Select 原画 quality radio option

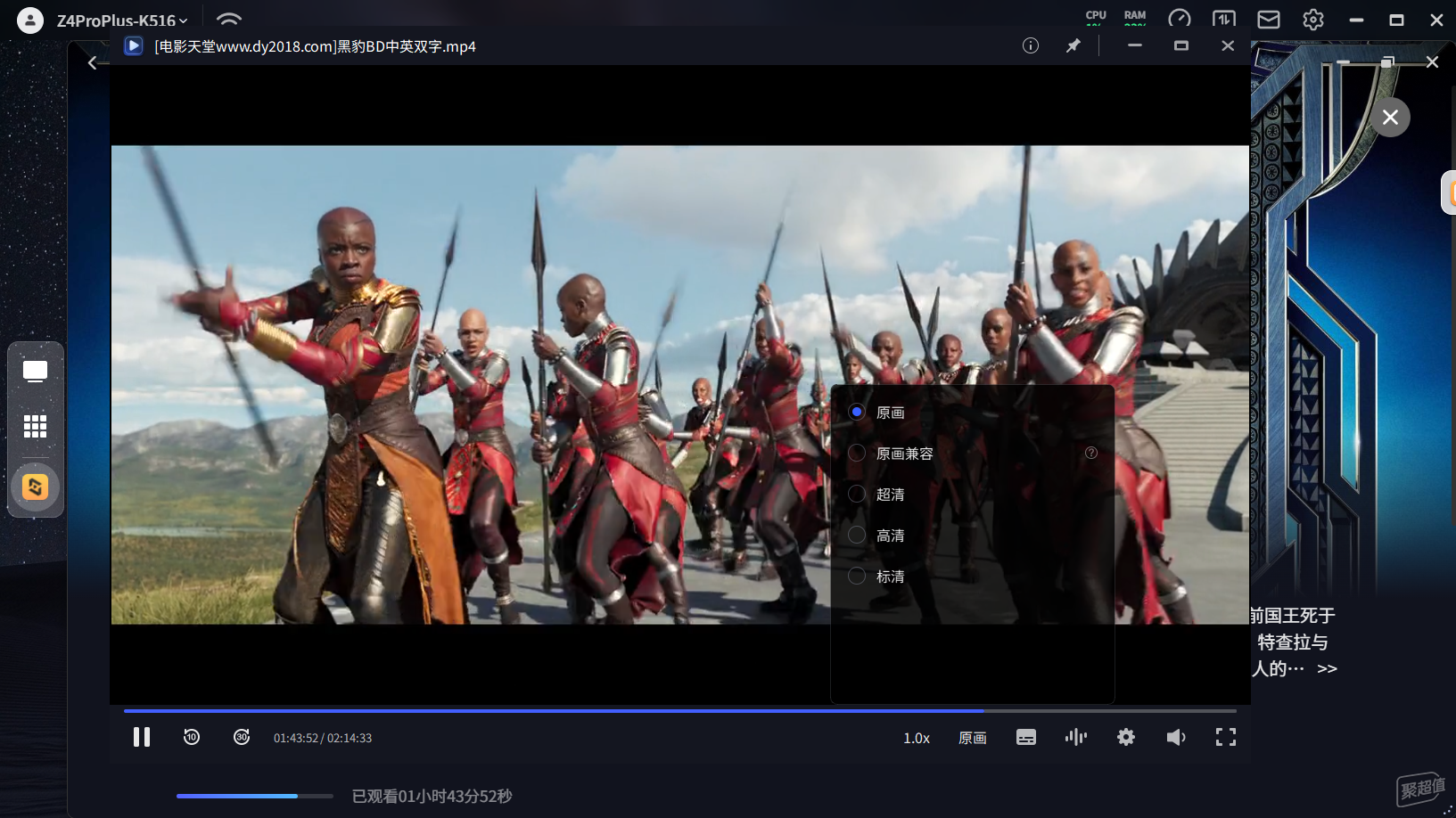[x=857, y=412]
